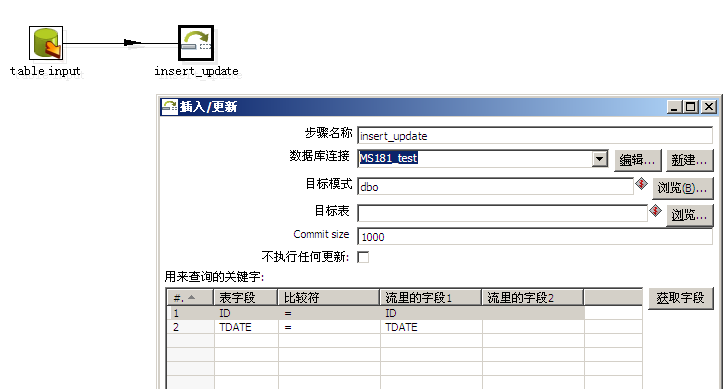The width and height of the screenshot is (725, 389).
Task: Click the = comparator in row 2
Action: point(329,327)
